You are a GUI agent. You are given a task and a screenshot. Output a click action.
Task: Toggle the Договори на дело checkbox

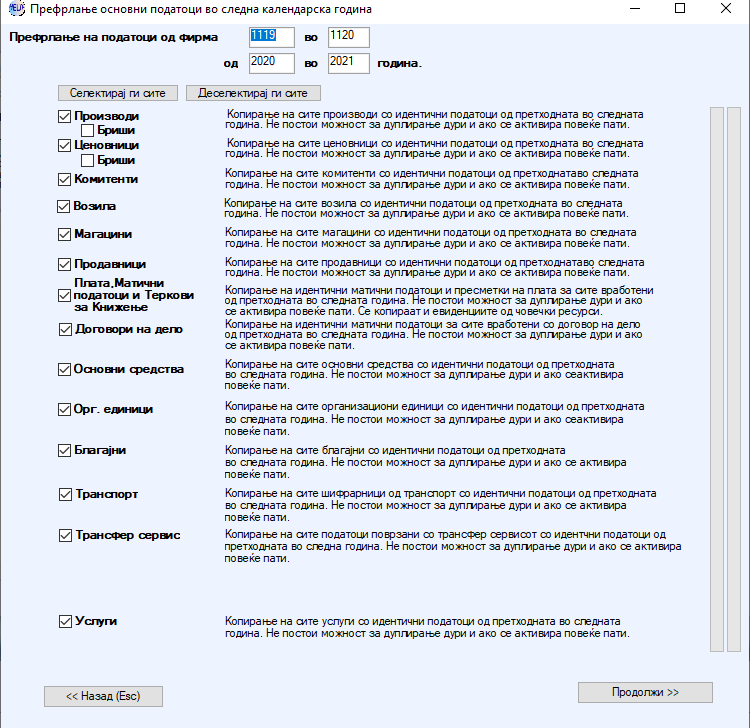pyautogui.click(x=65, y=329)
